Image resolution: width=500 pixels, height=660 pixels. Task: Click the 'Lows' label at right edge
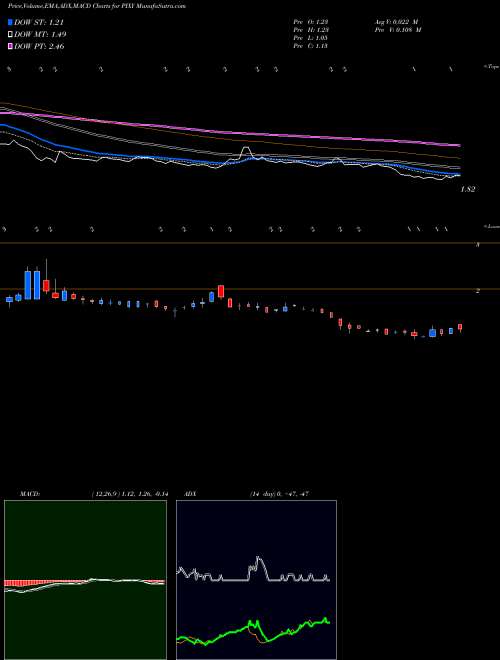tap(492, 226)
